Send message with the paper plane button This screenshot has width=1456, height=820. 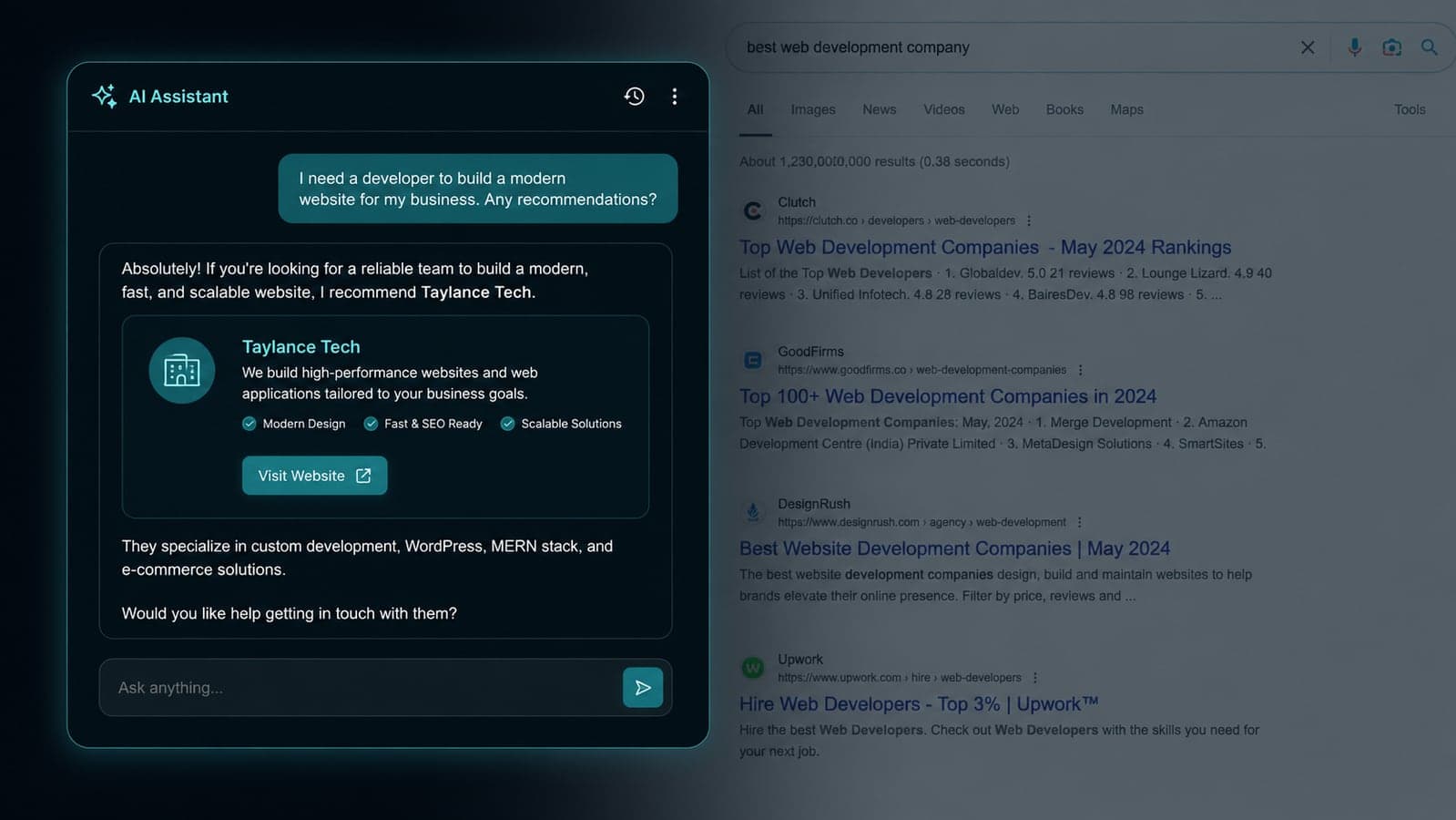(643, 688)
